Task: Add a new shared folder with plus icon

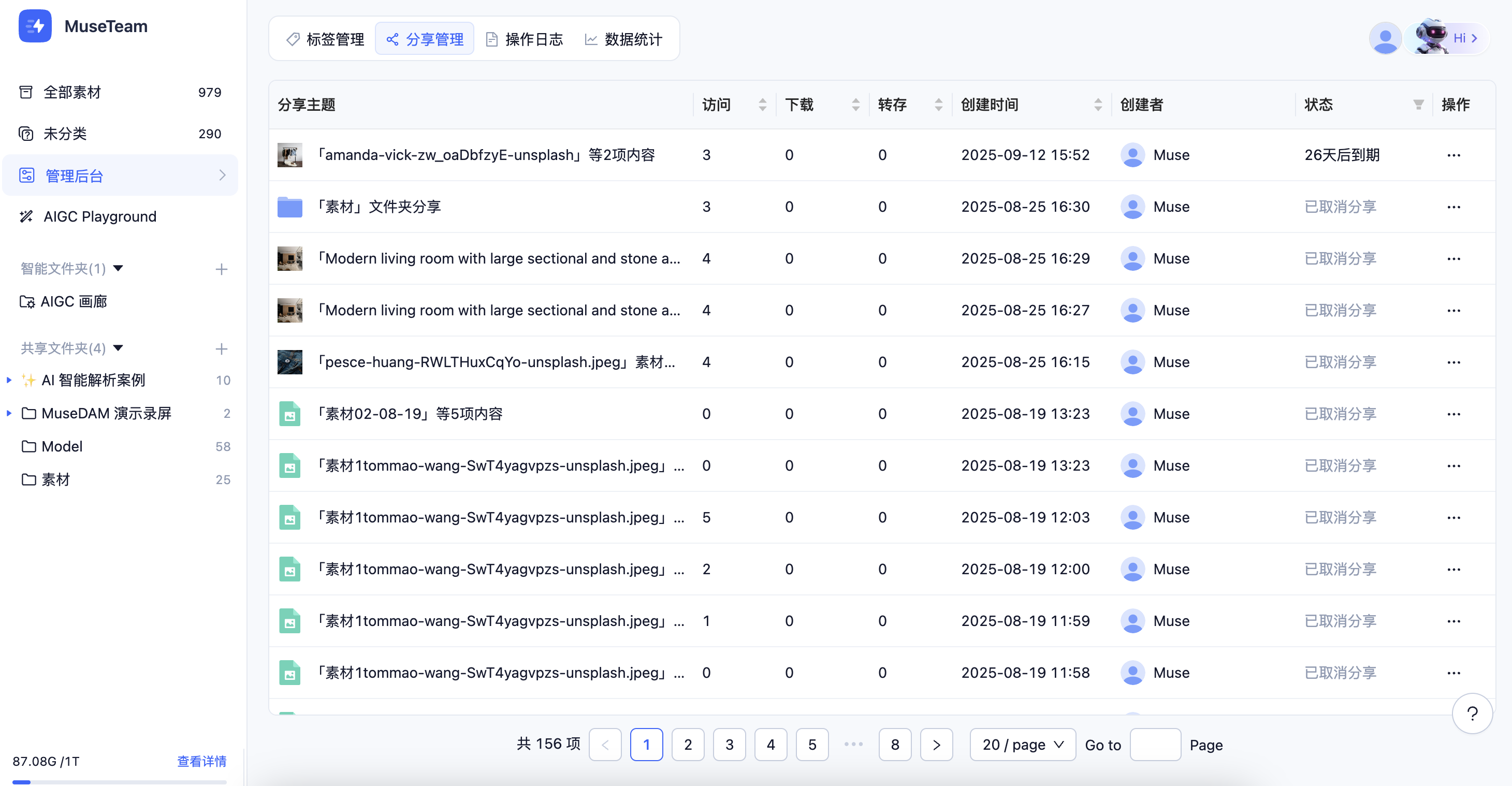Action: click(221, 348)
